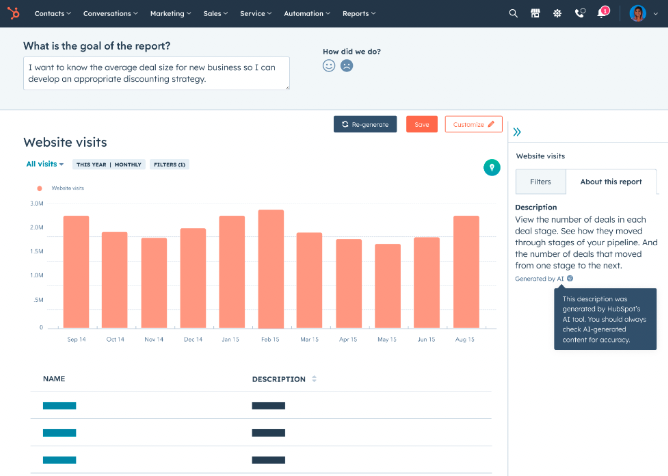Open the Reports menu
Image resolution: width=668 pixels, height=476 pixels.
(358, 13)
